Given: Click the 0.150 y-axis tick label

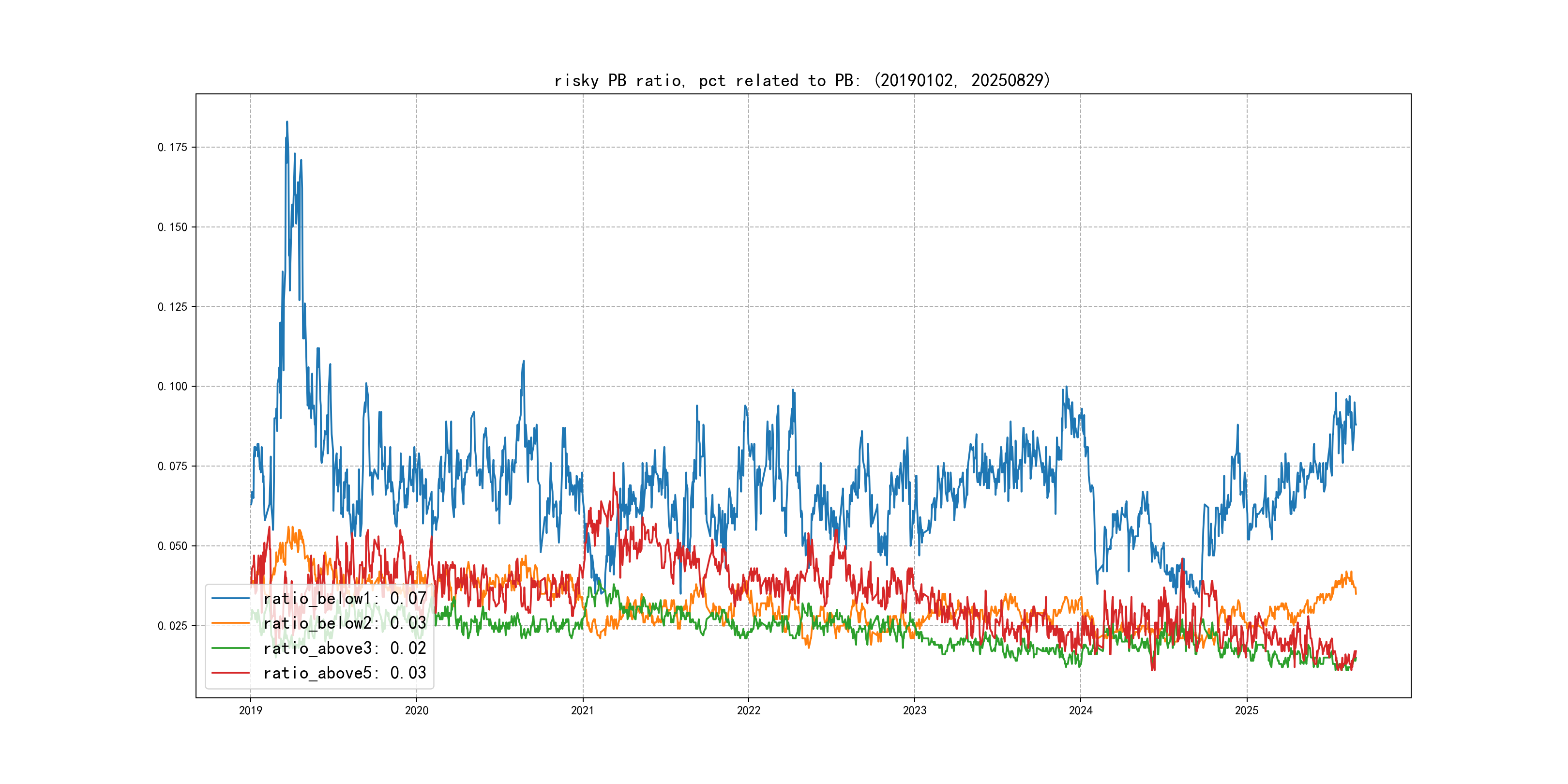Looking at the screenshot, I should click(x=172, y=227).
